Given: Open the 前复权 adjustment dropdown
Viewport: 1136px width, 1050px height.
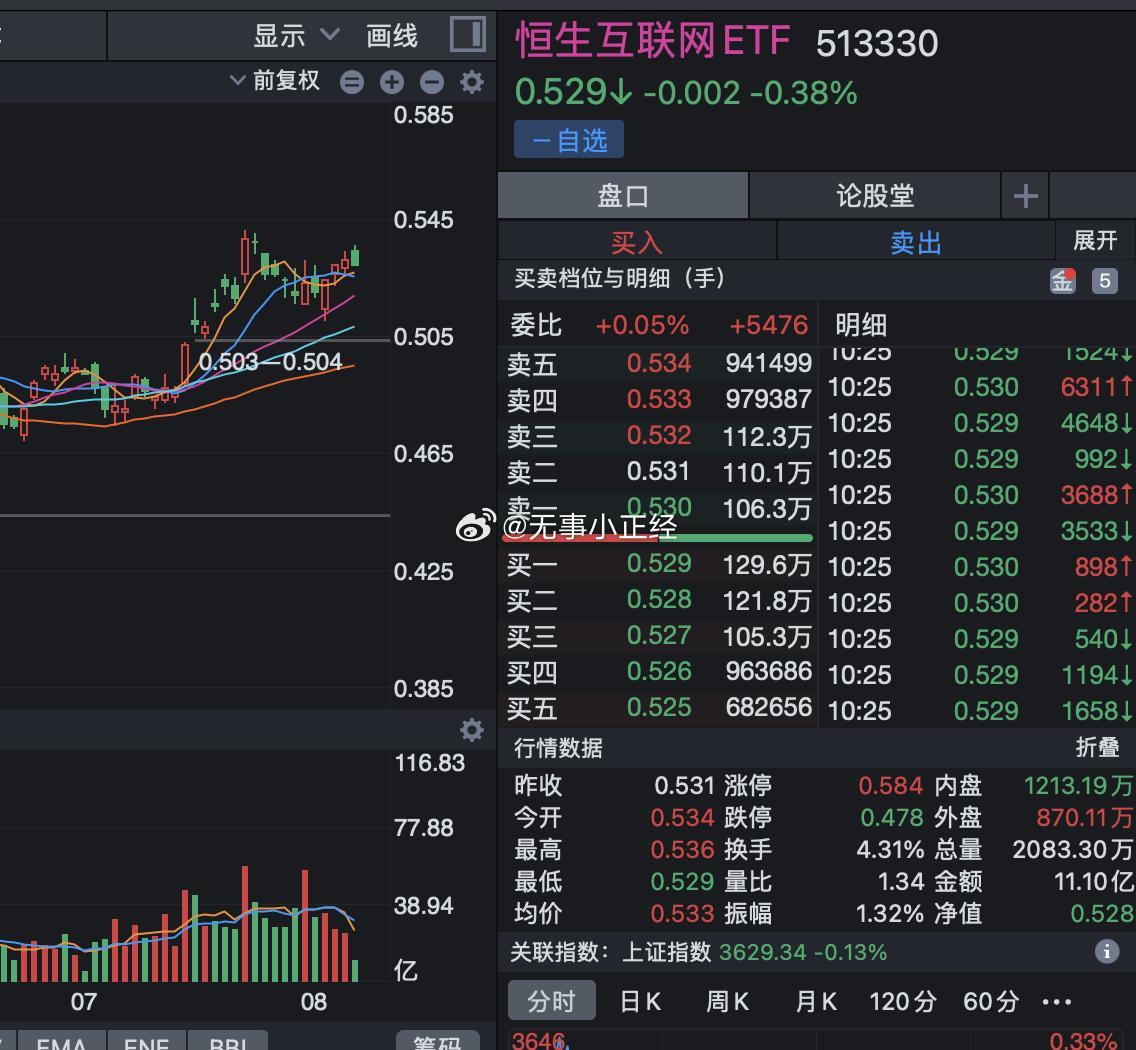Looking at the screenshot, I should click(275, 80).
